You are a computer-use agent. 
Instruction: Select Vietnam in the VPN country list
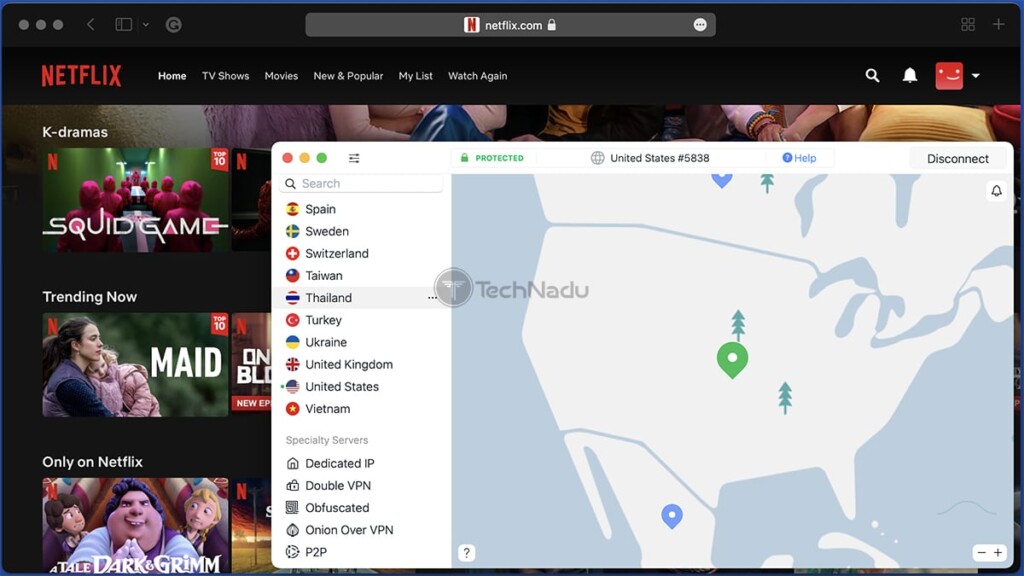coord(361,409)
